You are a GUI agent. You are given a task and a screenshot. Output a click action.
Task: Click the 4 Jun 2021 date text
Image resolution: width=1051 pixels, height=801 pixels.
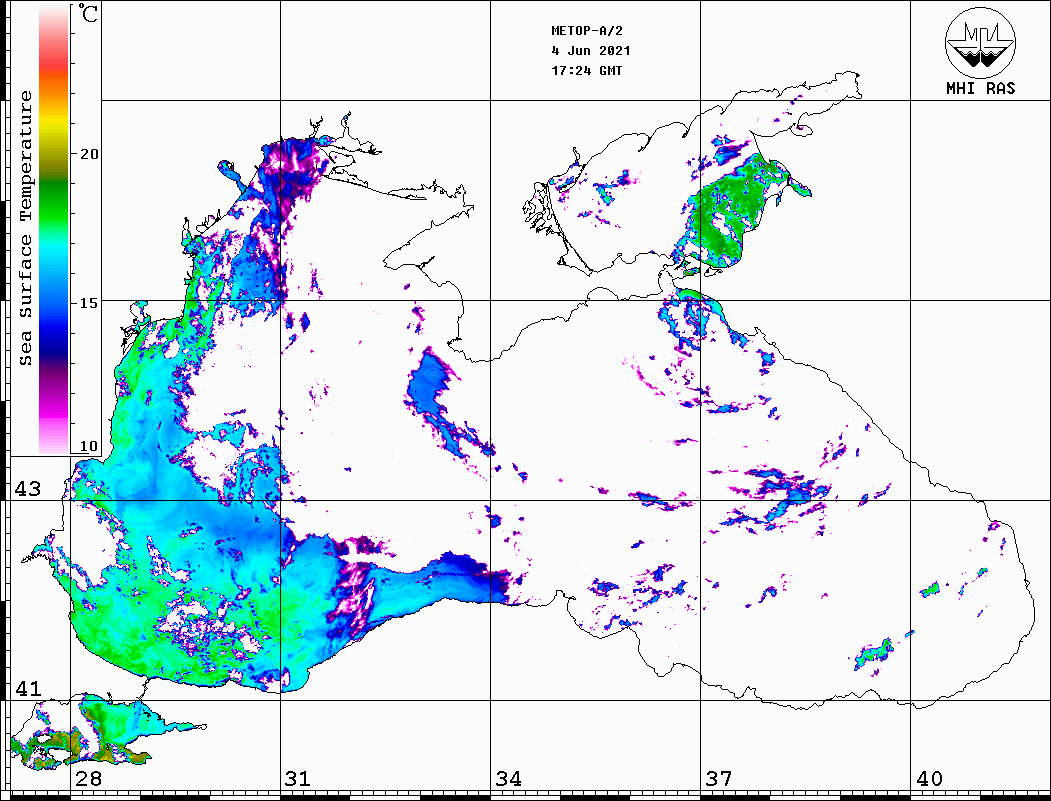click(x=591, y=51)
